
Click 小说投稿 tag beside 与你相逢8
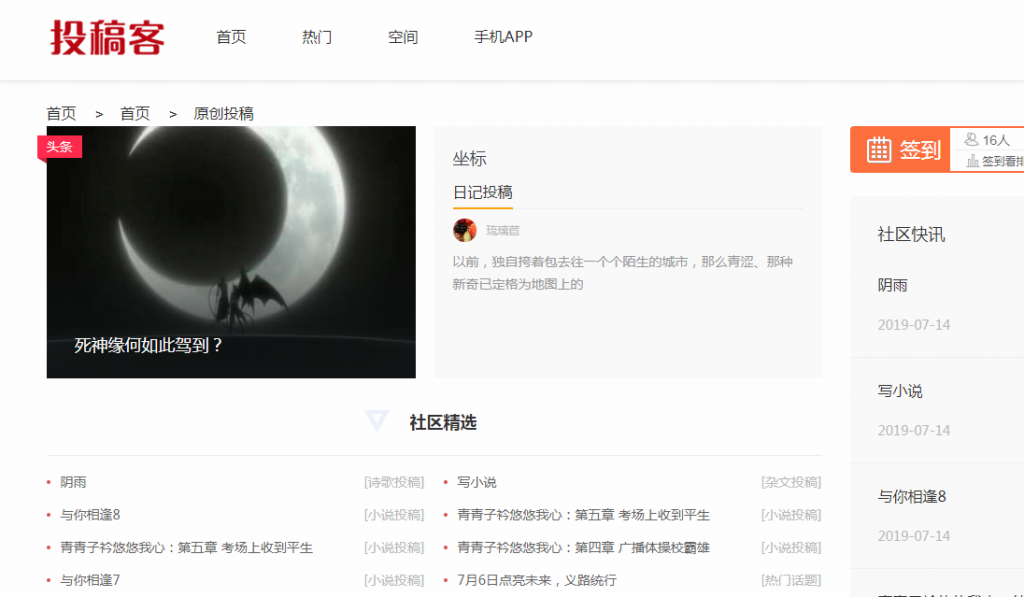(394, 515)
